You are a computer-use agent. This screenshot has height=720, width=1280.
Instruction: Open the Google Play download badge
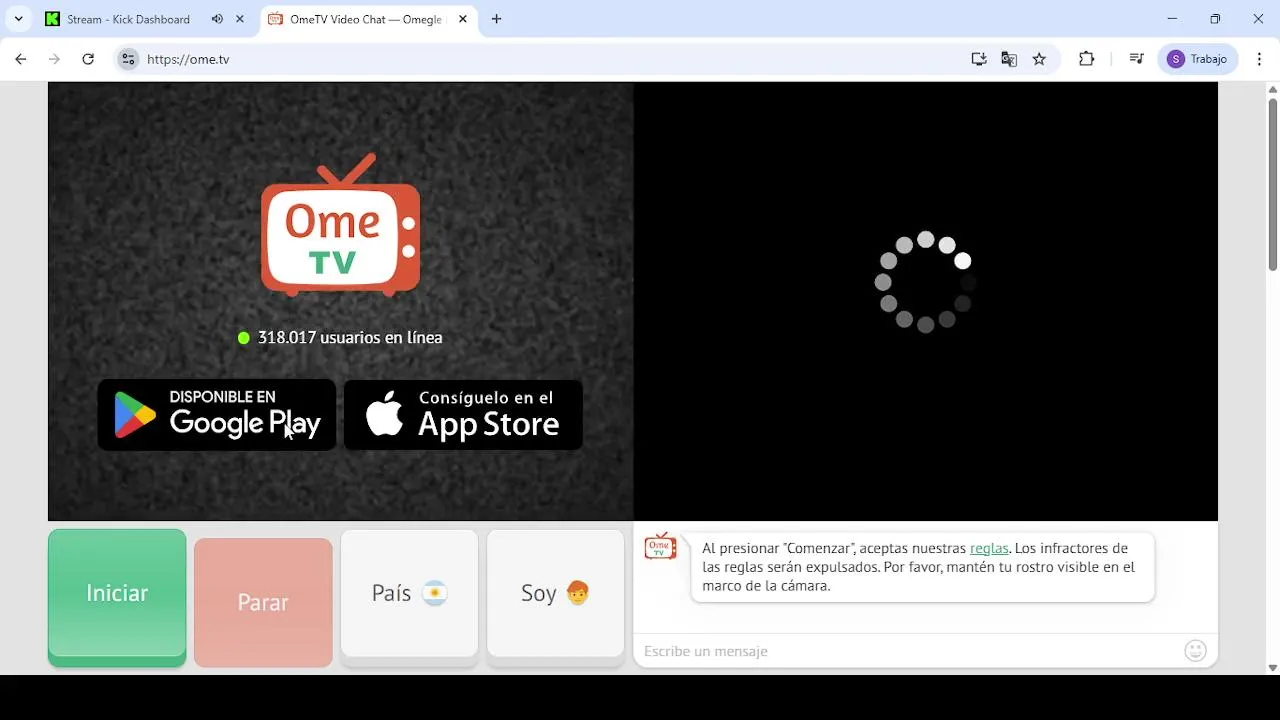pyautogui.click(x=217, y=414)
